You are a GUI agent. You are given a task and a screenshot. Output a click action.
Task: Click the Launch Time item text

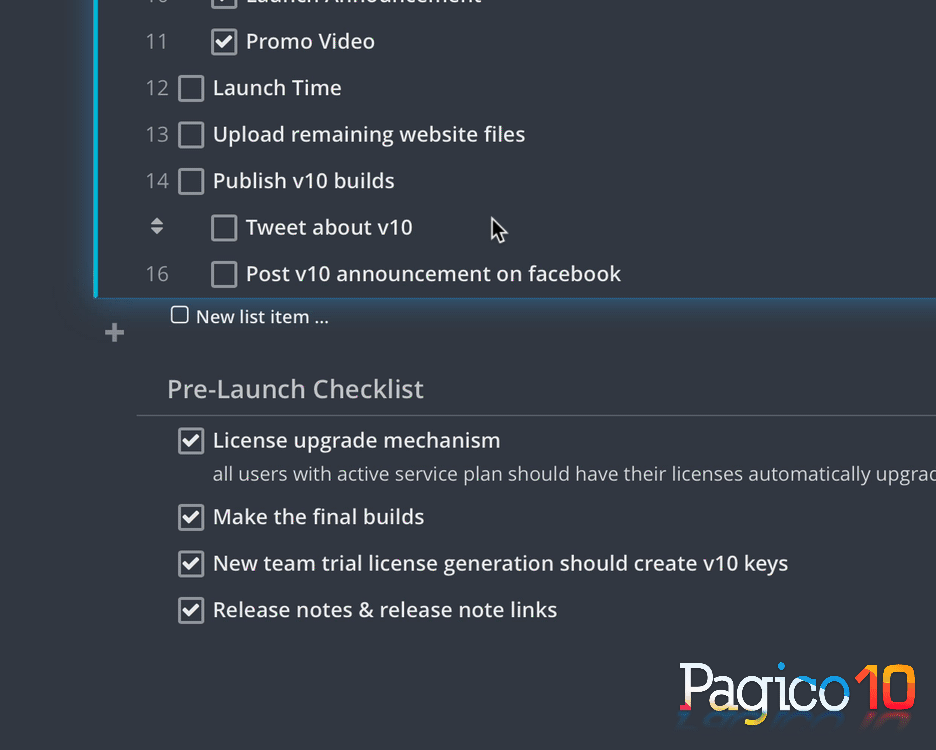[277, 88]
